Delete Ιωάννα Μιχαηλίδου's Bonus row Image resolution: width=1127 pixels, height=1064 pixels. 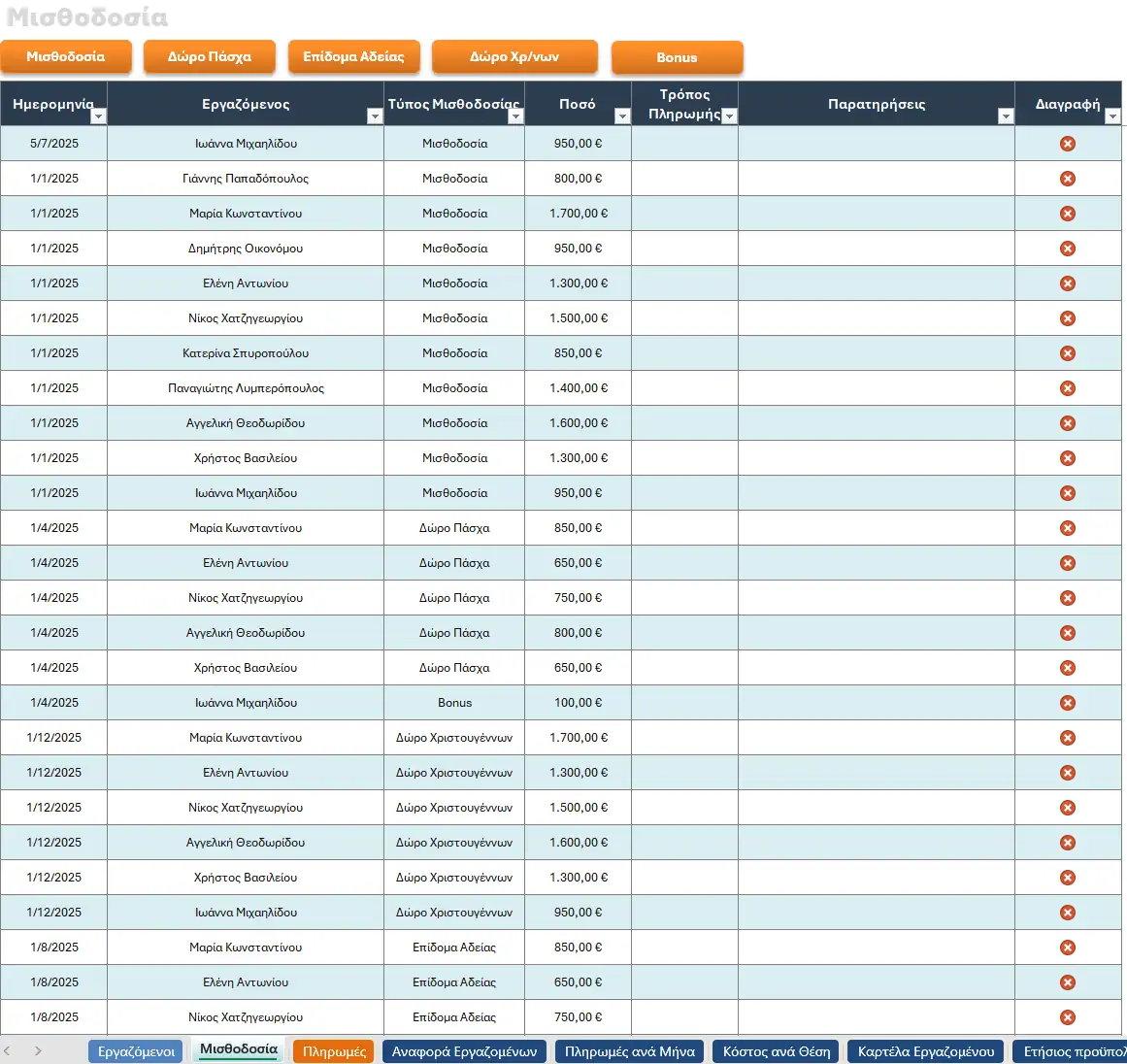coord(1068,703)
